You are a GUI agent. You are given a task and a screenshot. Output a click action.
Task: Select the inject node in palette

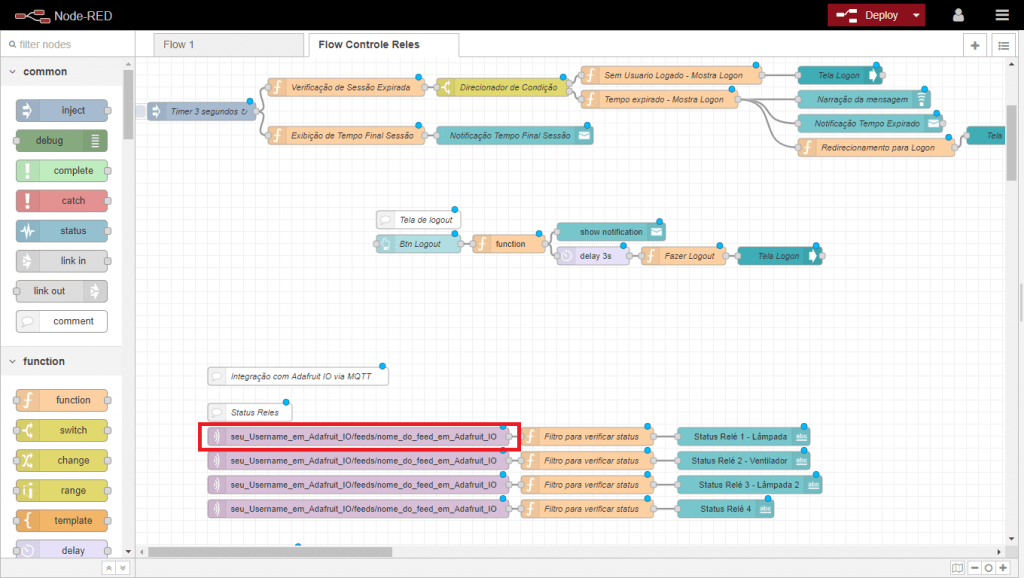point(62,110)
